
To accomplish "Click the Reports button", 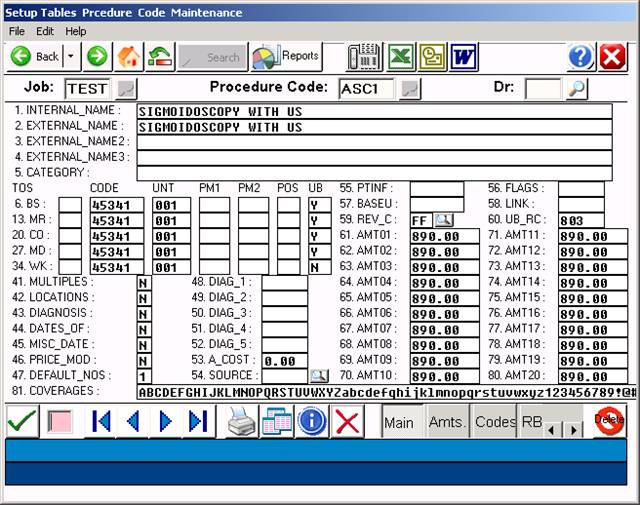I will [x=285, y=57].
